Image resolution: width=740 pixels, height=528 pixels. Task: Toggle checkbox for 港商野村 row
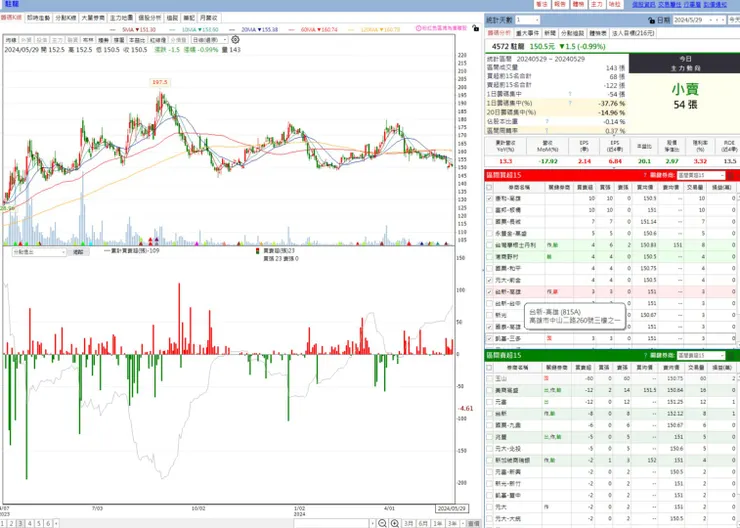tap(489, 257)
